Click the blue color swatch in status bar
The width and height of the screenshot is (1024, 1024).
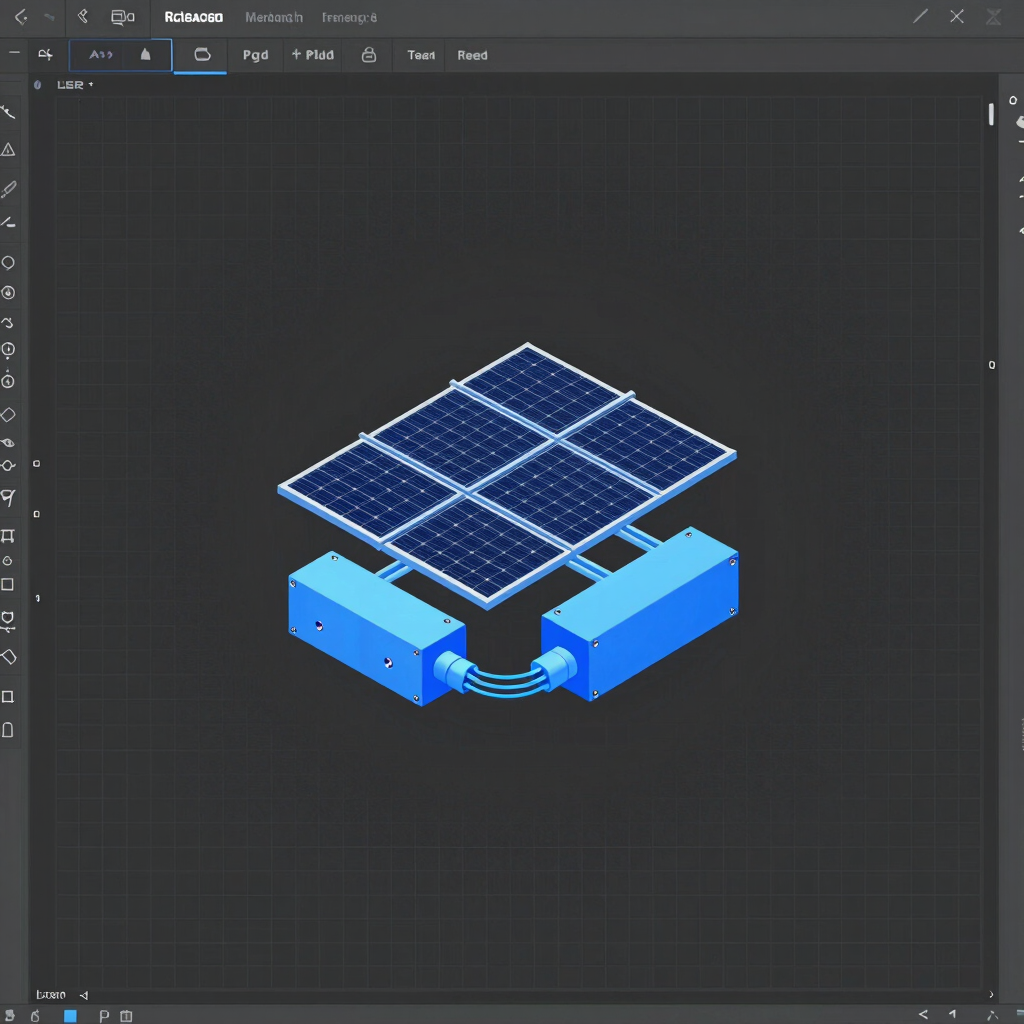pos(70,1016)
